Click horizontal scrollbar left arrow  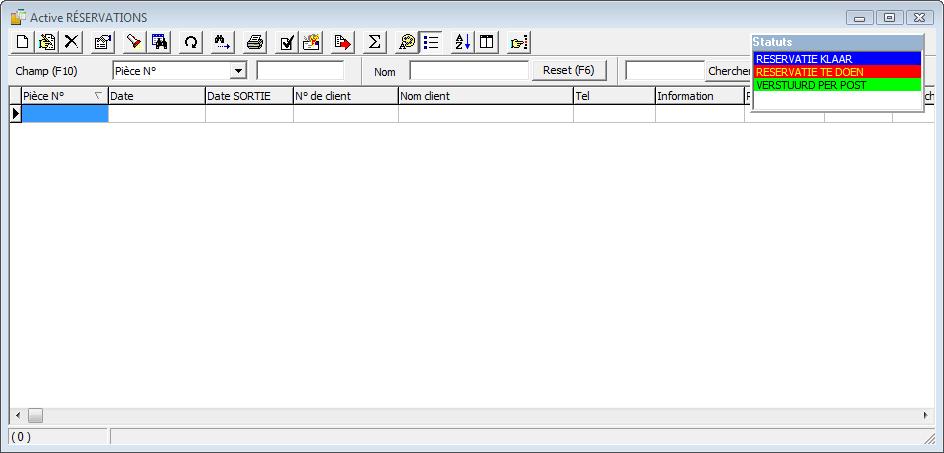(18, 416)
